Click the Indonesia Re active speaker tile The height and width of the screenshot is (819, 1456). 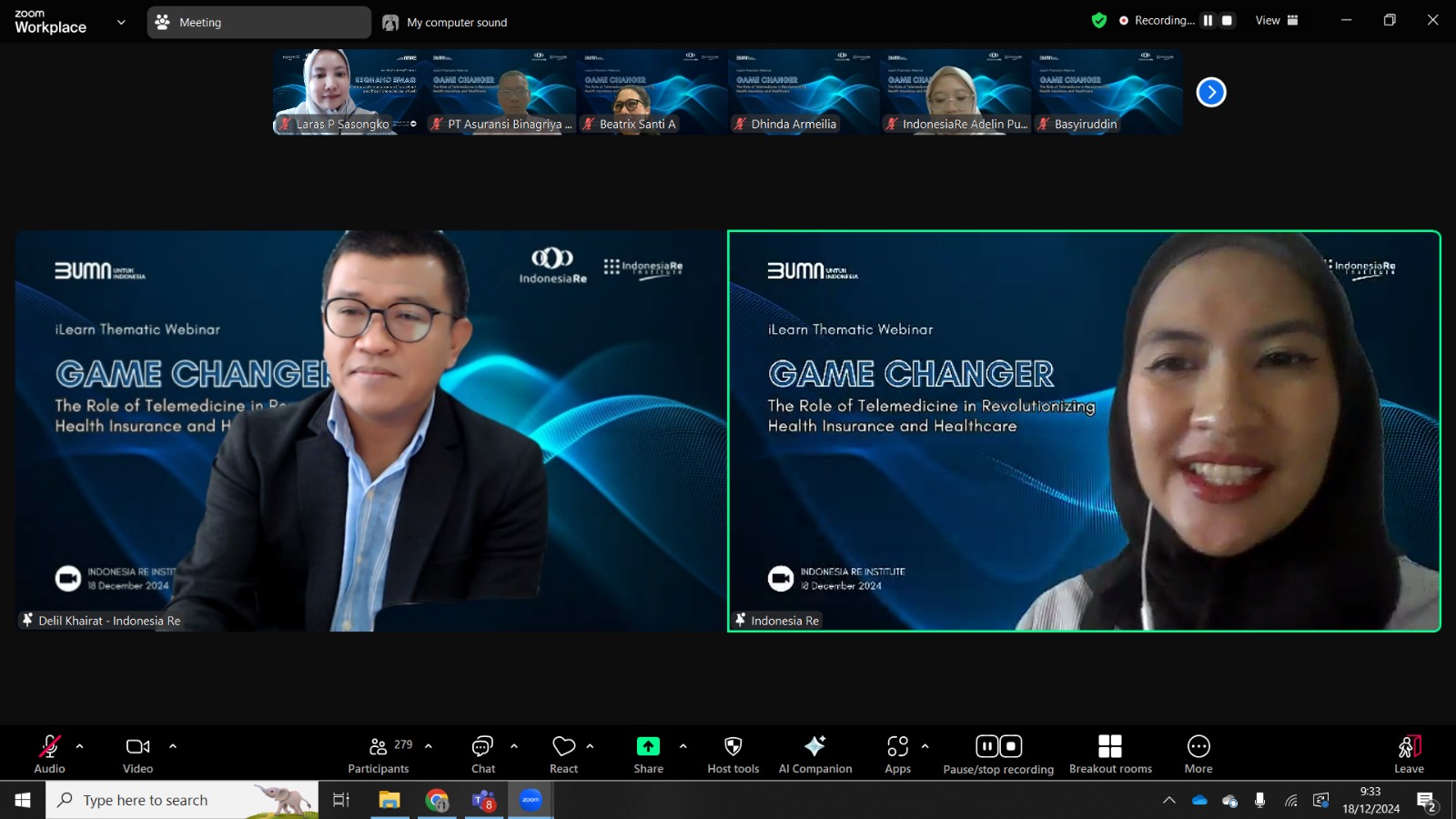(1084, 430)
